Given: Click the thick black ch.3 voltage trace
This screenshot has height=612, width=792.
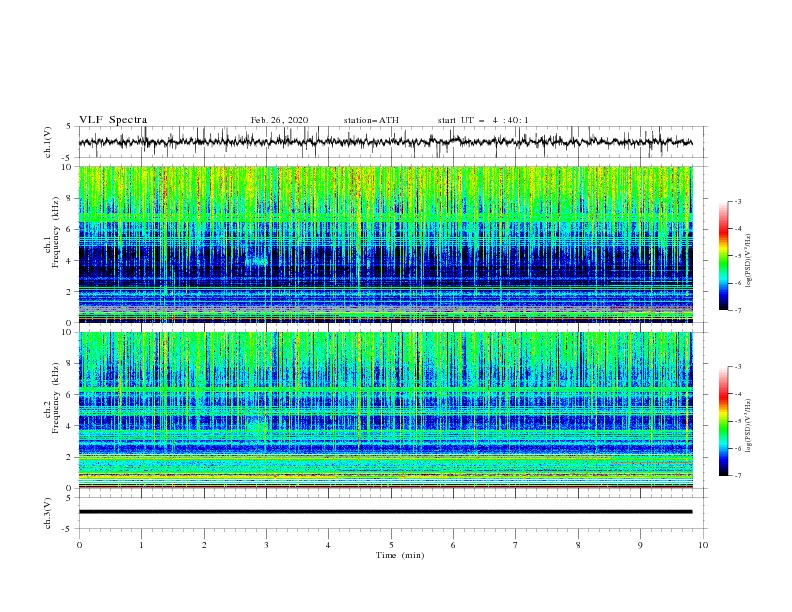Looking at the screenshot, I should (385, 512).
